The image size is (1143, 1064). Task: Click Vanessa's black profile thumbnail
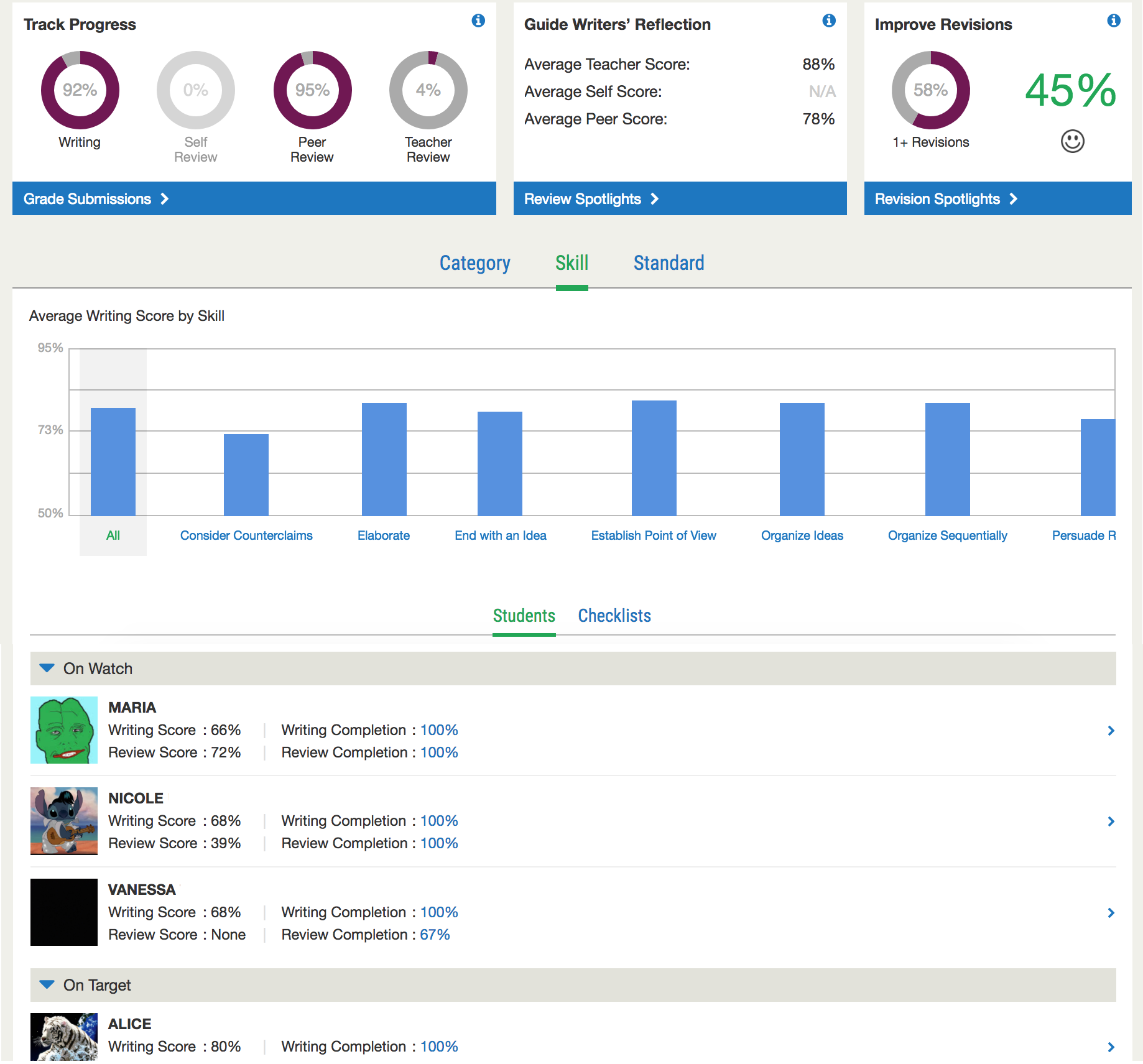pyautogui.click(x=64, y=912)
